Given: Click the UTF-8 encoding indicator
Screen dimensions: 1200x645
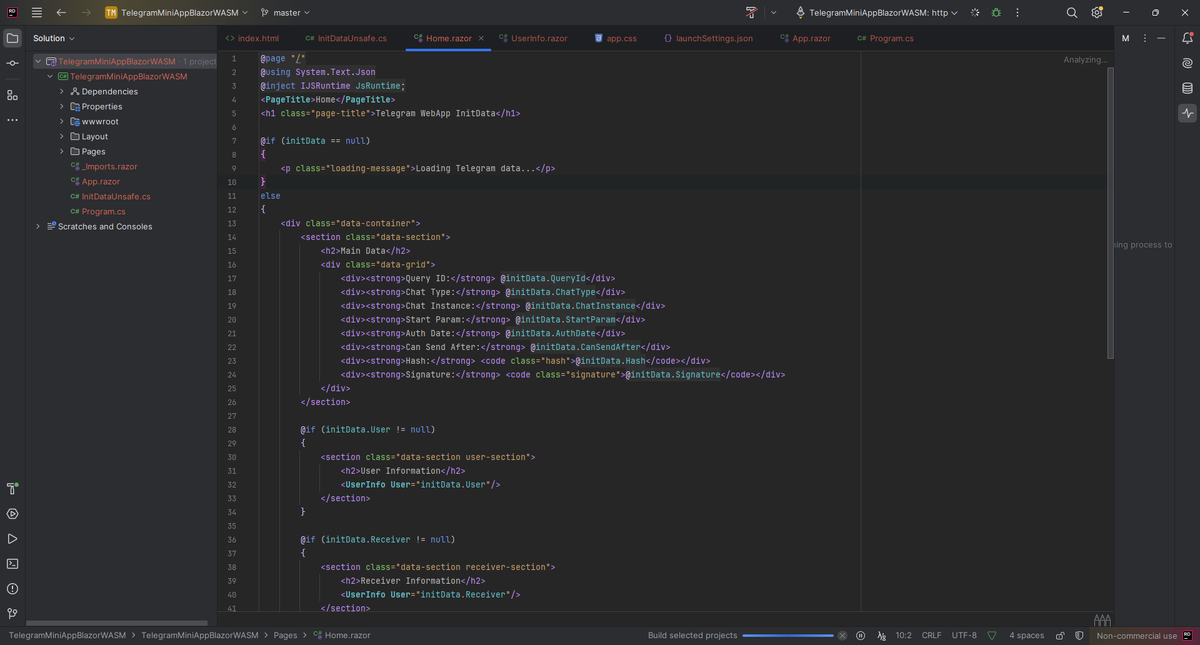Looking at the screenshot, I should point(964,635).
